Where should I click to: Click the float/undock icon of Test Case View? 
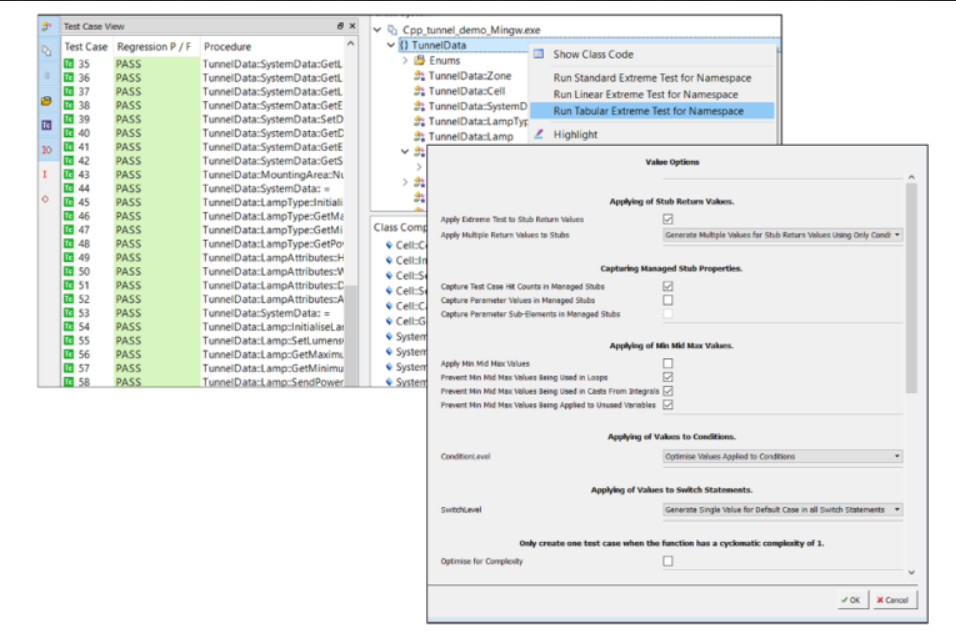pyautogui.click(x=340, y=26)
